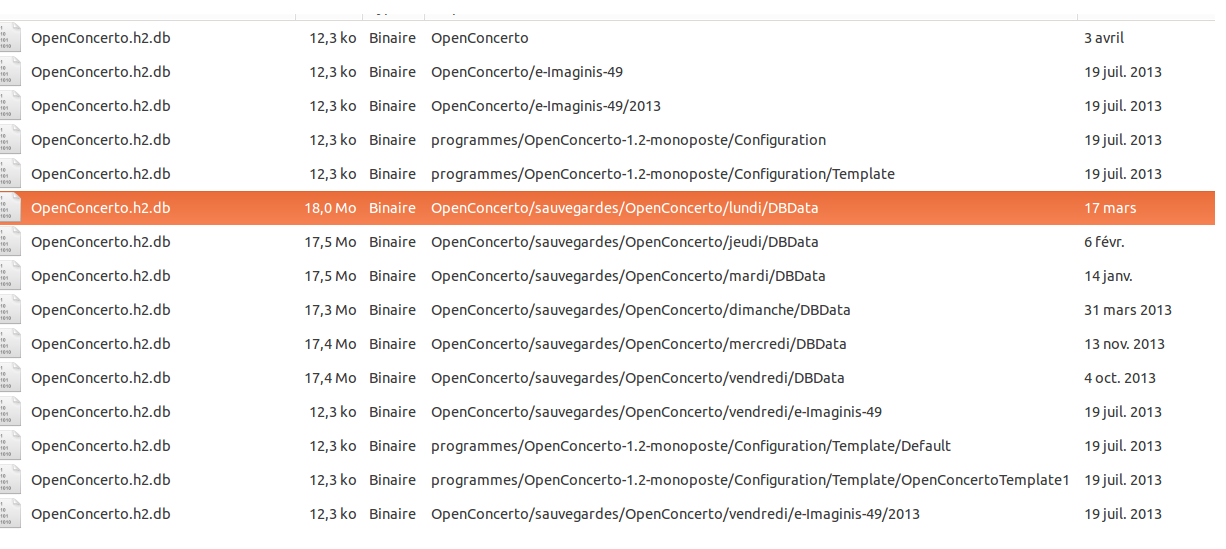The height and width of the screenshot is (549, 1226).
Task: Click 'OpenConcerto.h2.db' in the 3 avril row
Action: pos(101,38)
